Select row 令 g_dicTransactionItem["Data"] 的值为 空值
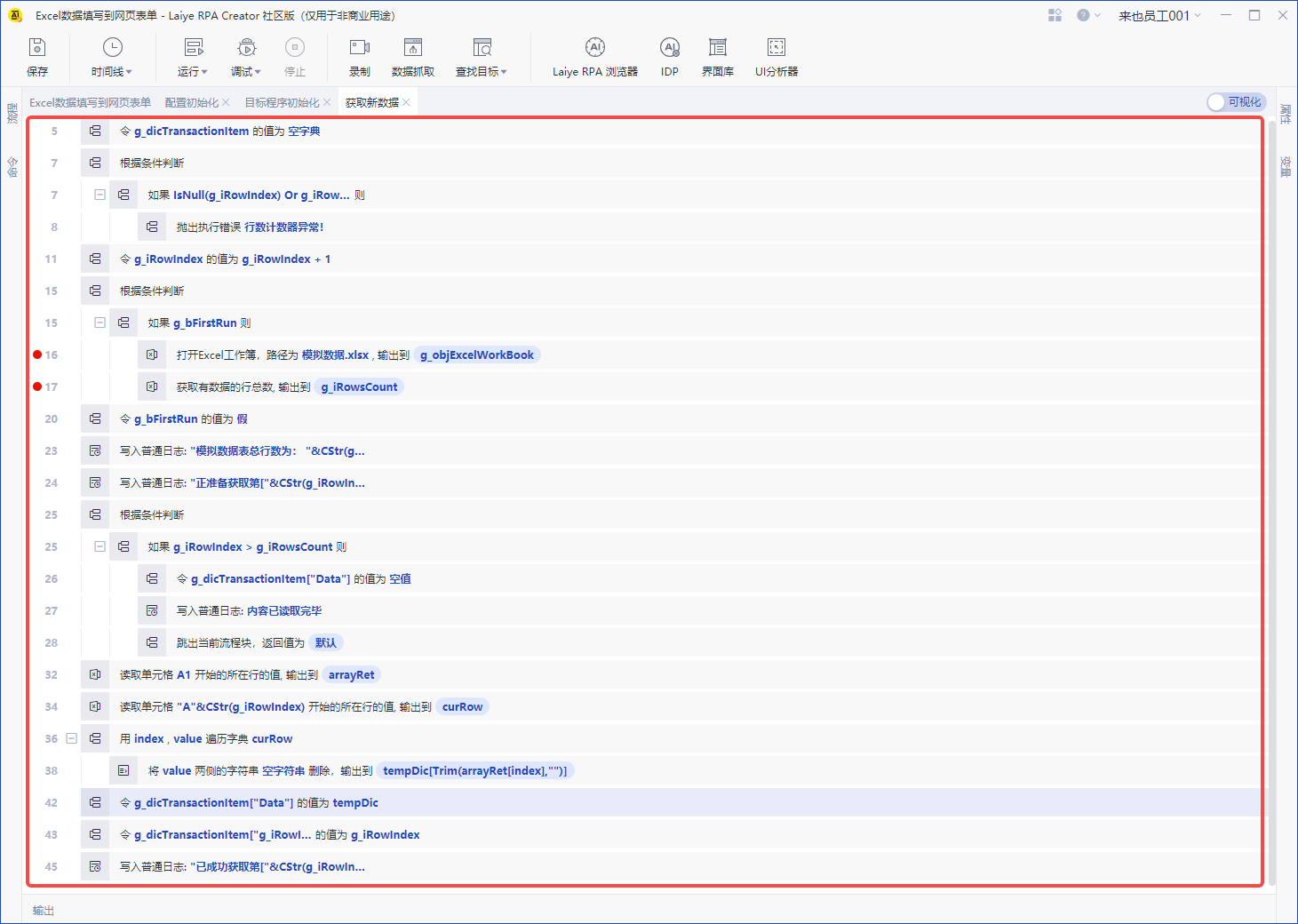 (x=699, y=578)
